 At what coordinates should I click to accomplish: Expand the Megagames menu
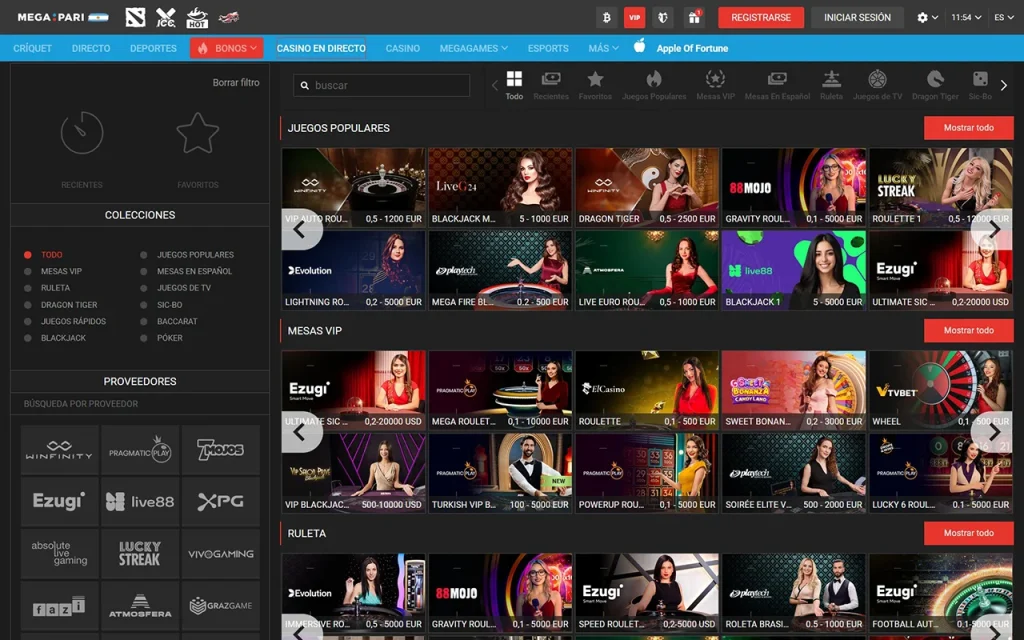473,48
